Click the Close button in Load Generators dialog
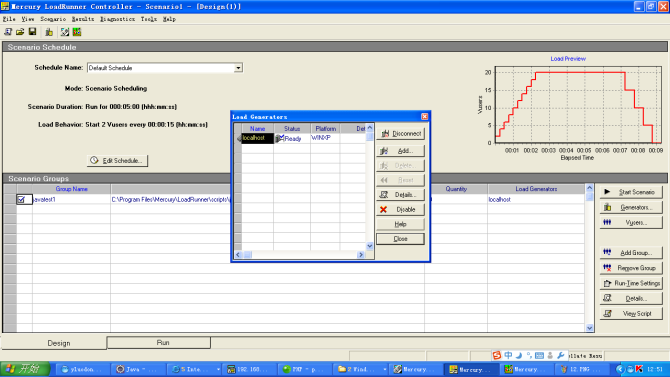The height and width of the screenshot is (377, 670). pyautogui.click(x=400, y=239)
